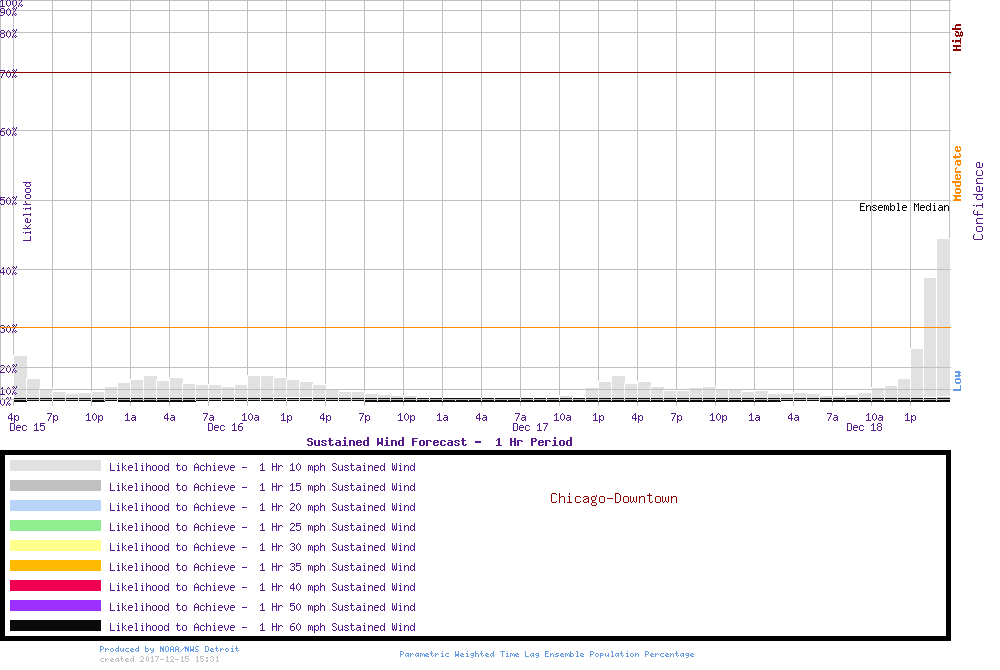Click the High confidence label
The width and height of the screenshot is (1000, 670).
[957, 38]
